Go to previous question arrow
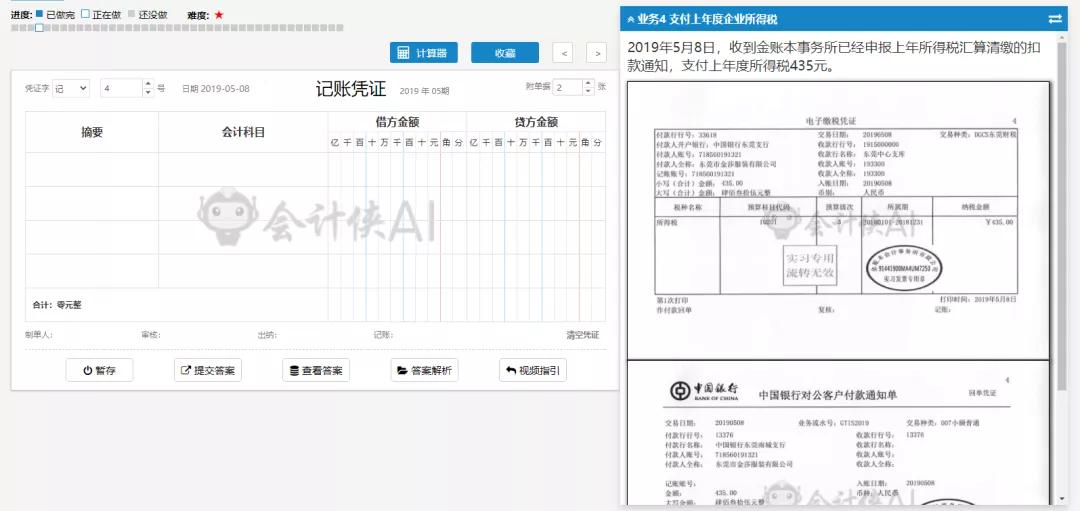Screen dimensions: 1080x511 [563, 53]
